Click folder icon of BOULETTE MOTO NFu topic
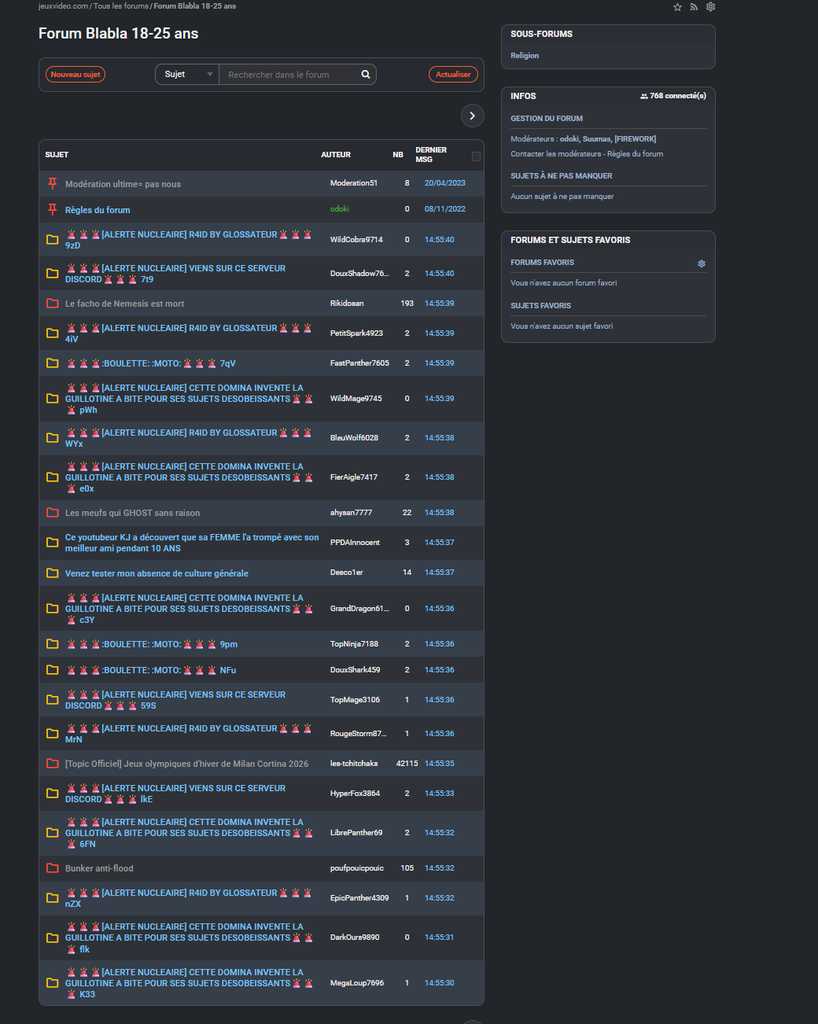818x1024 pixels. pyautogui.click(x=52, y=670)
